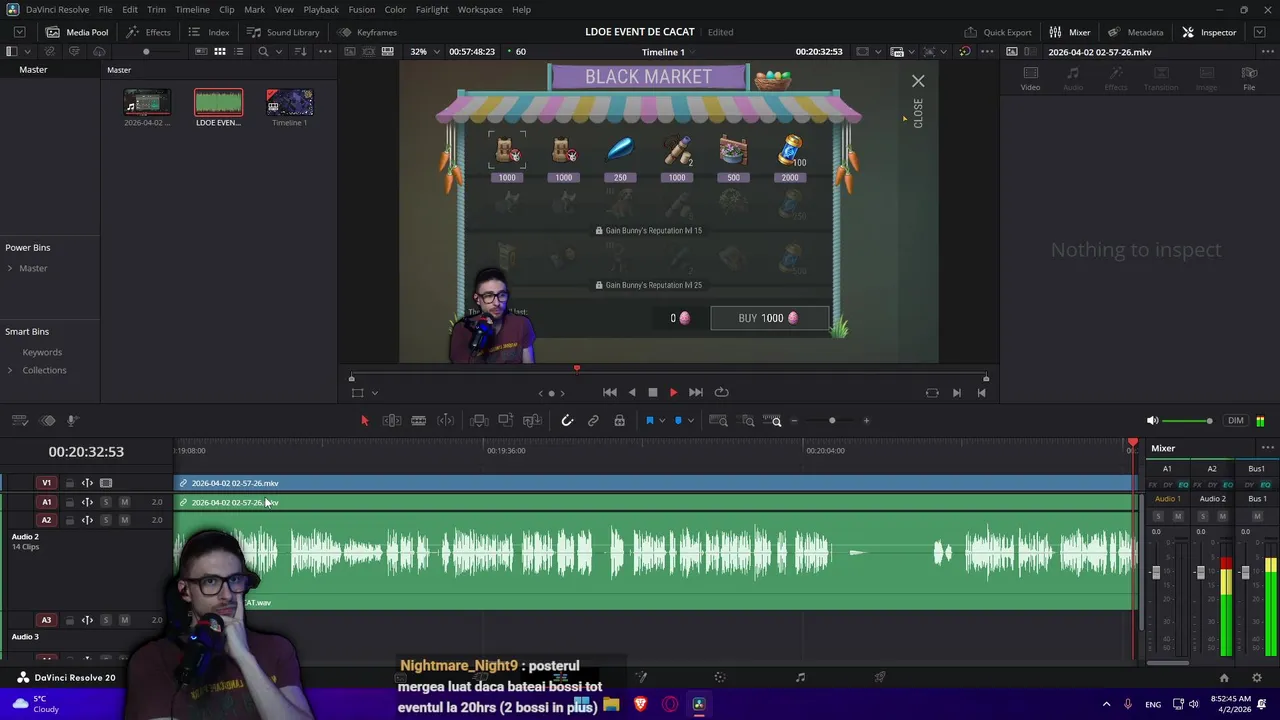Click the Replace Clip toolbar icon
The width and height of the screenshot is (1280, 720).
pos(532,421)
